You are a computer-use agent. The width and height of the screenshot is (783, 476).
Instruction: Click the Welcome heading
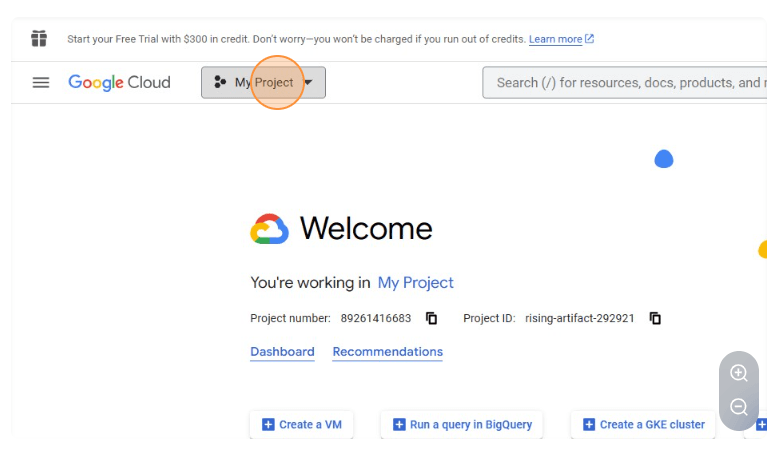pyautogui.click(x=366, y=229)
